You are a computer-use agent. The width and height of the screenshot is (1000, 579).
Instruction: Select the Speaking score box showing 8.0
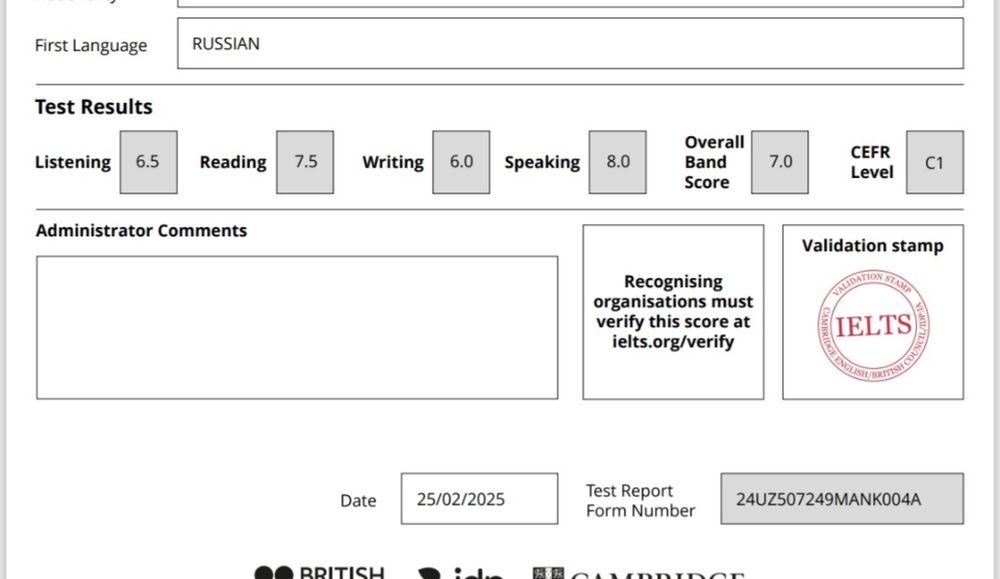[x=617, y=162]
